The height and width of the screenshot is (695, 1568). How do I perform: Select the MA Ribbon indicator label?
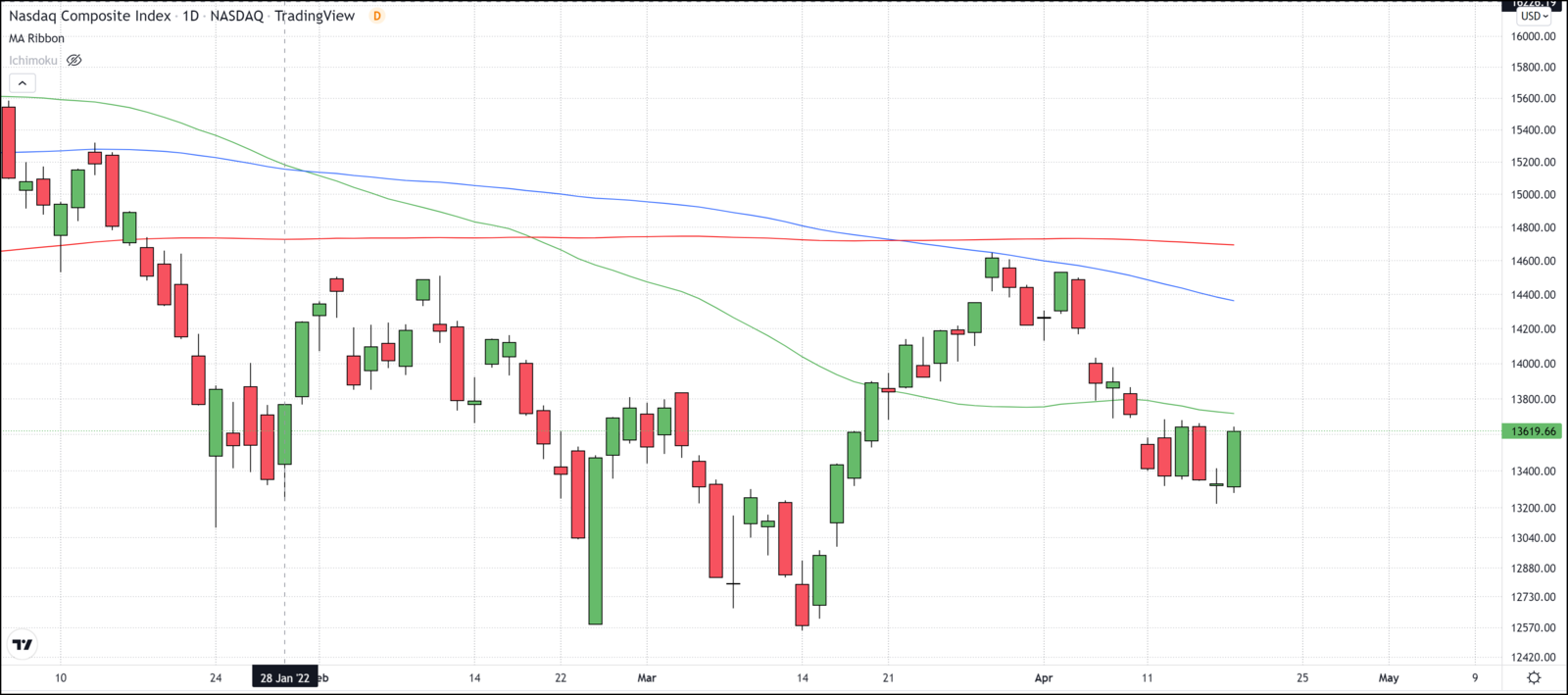[37, 38]
